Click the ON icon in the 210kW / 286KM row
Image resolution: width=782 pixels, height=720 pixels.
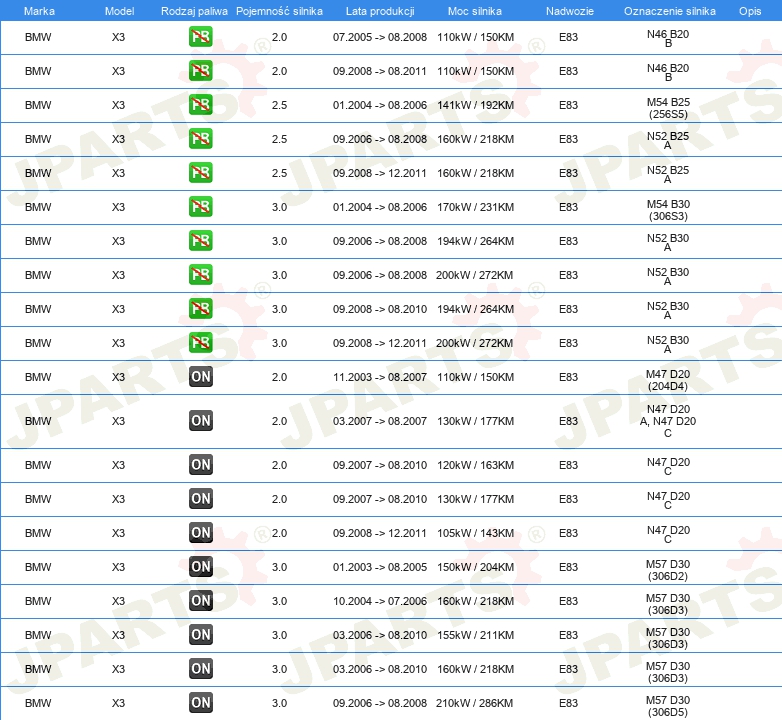tap(200, 703)
